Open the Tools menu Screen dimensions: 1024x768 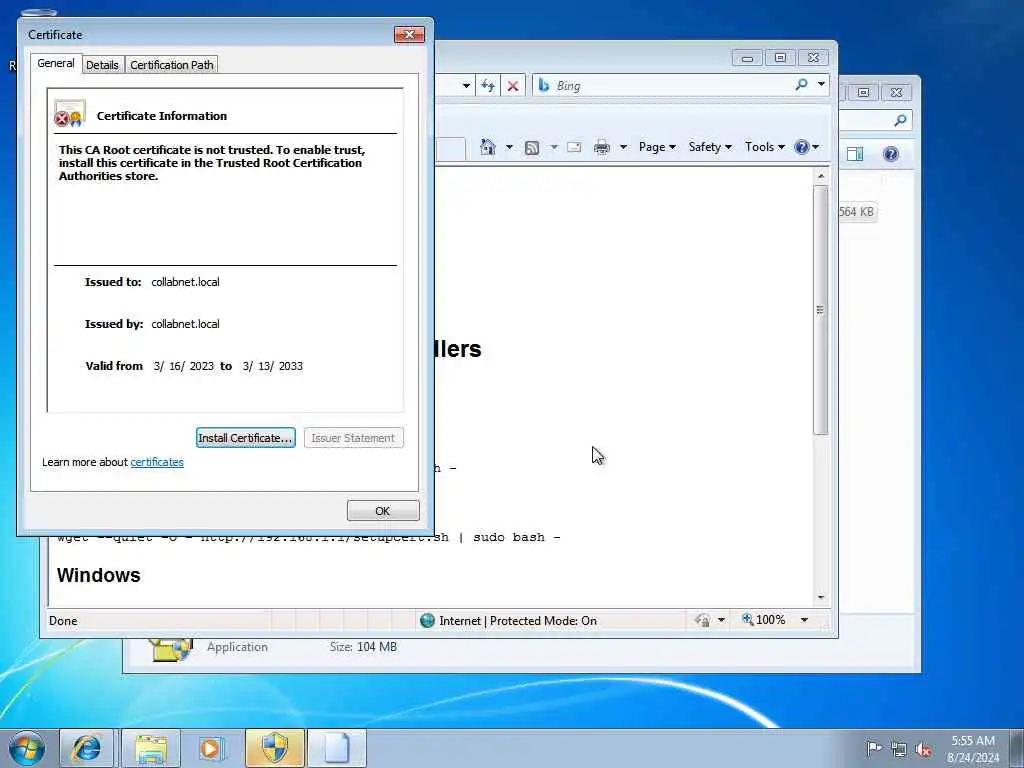pos(765,147)
